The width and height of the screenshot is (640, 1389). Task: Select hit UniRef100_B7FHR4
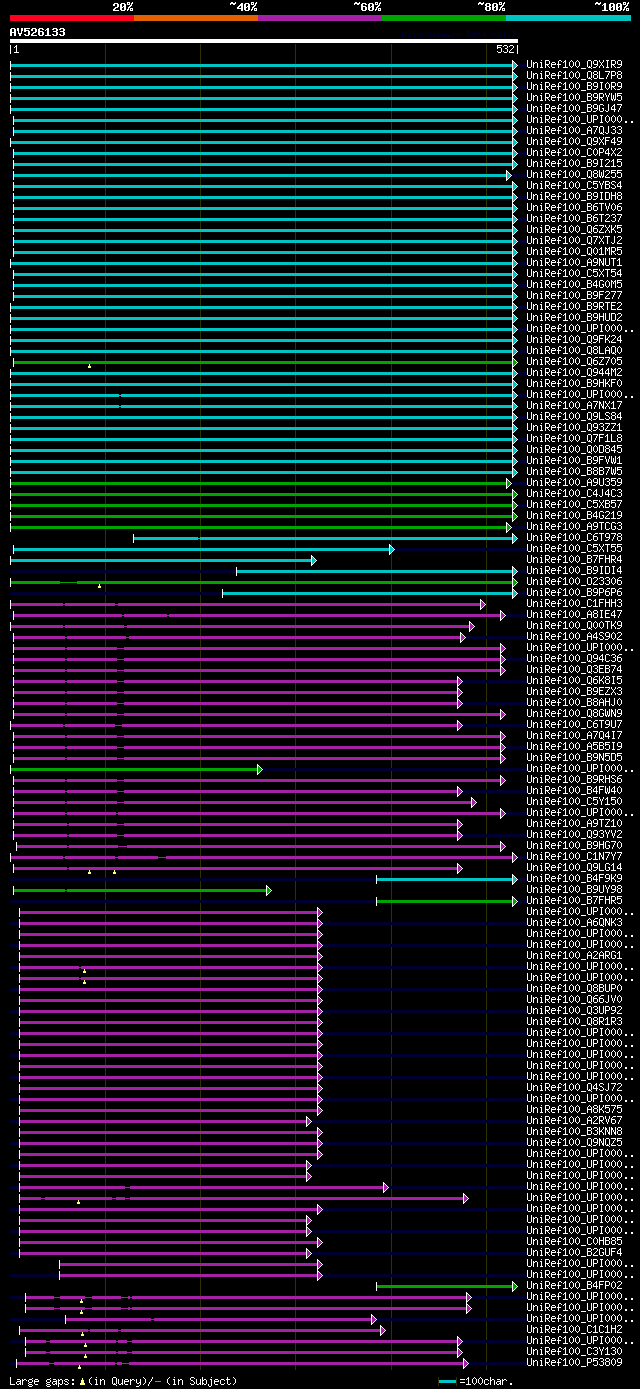click(x=574, y=559)
